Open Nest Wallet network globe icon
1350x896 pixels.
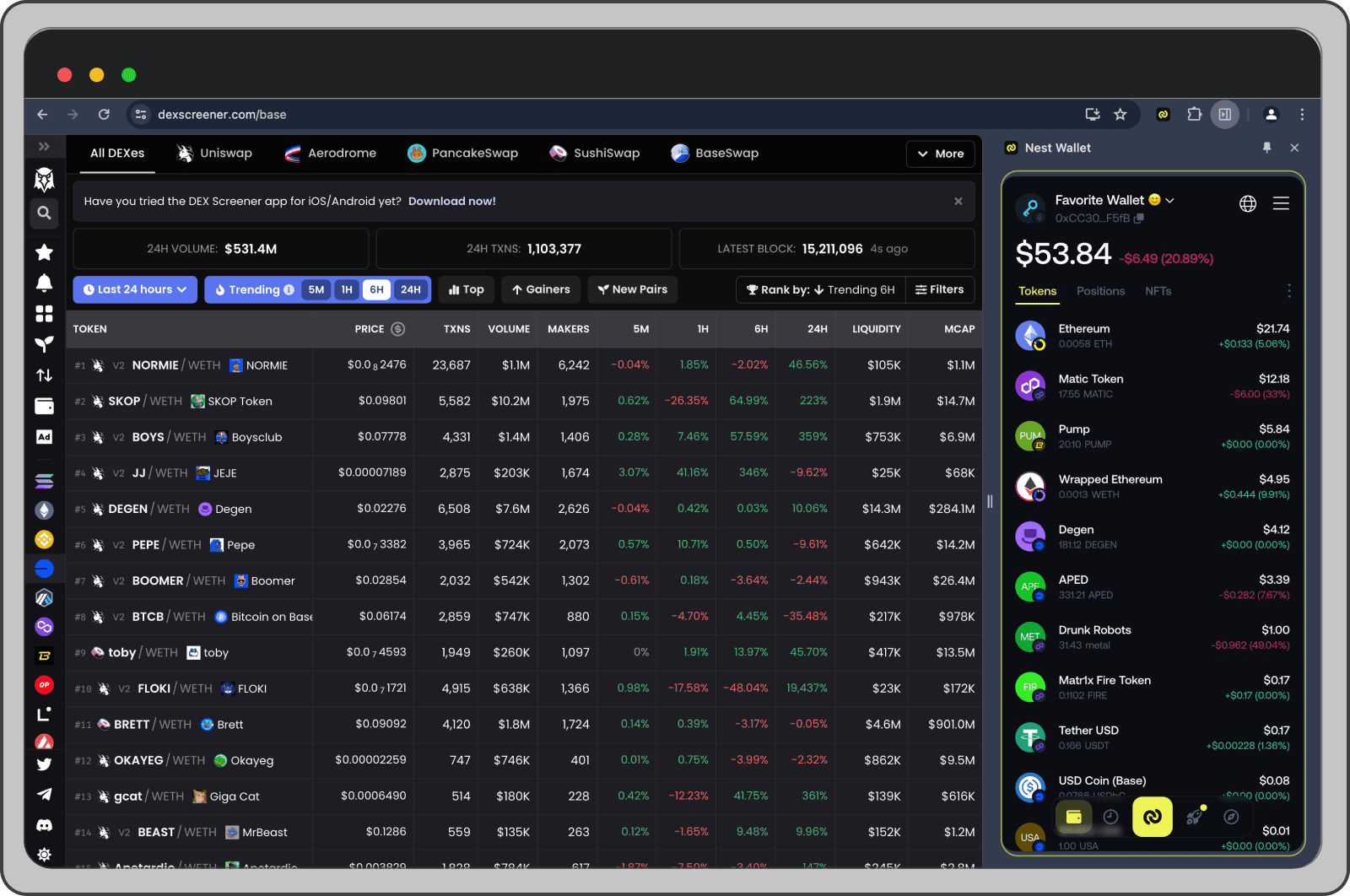pyautogui.click(x=1248, y=203)
